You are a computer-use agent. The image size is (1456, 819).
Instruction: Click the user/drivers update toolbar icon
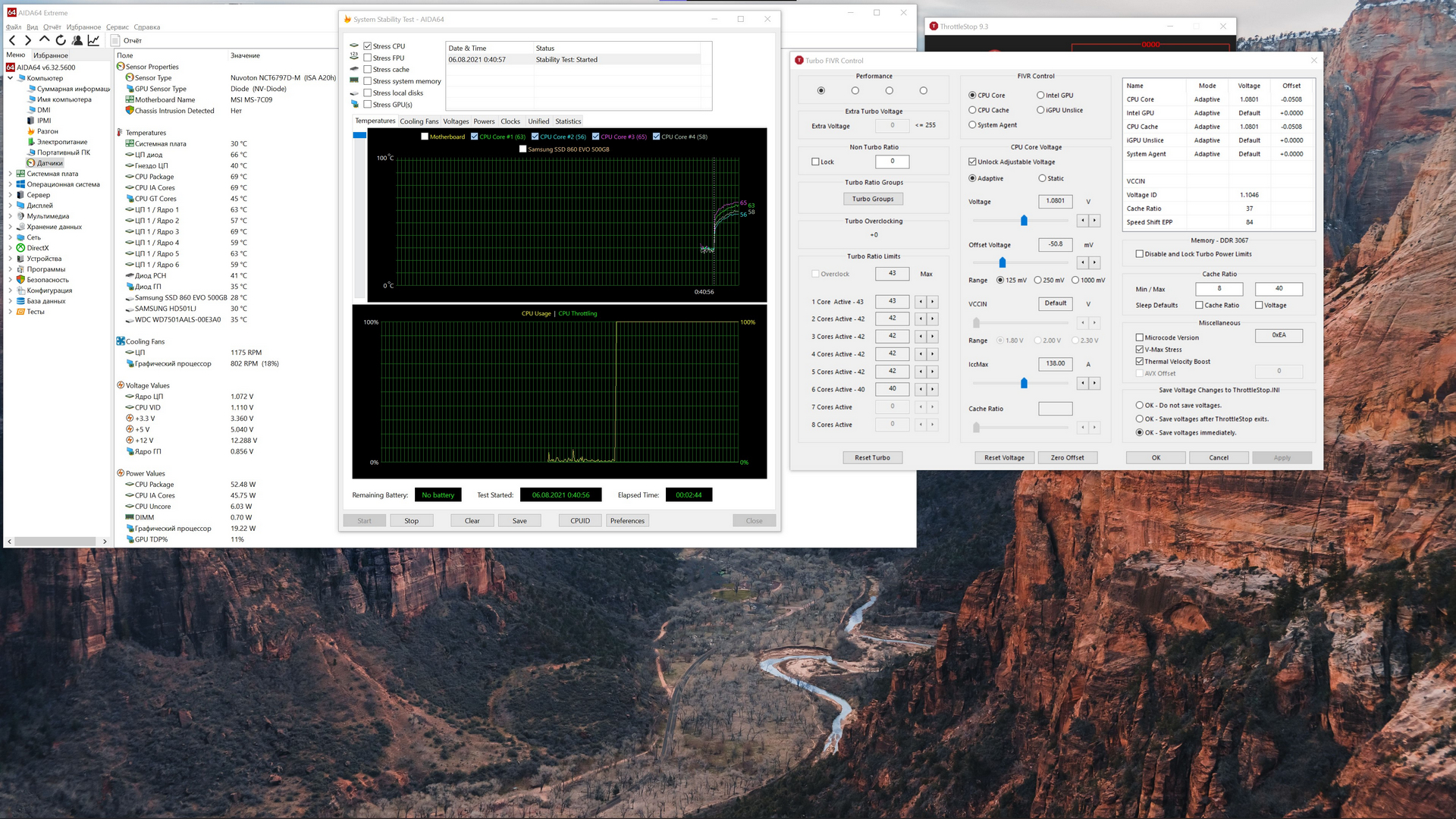pos(77,40)
